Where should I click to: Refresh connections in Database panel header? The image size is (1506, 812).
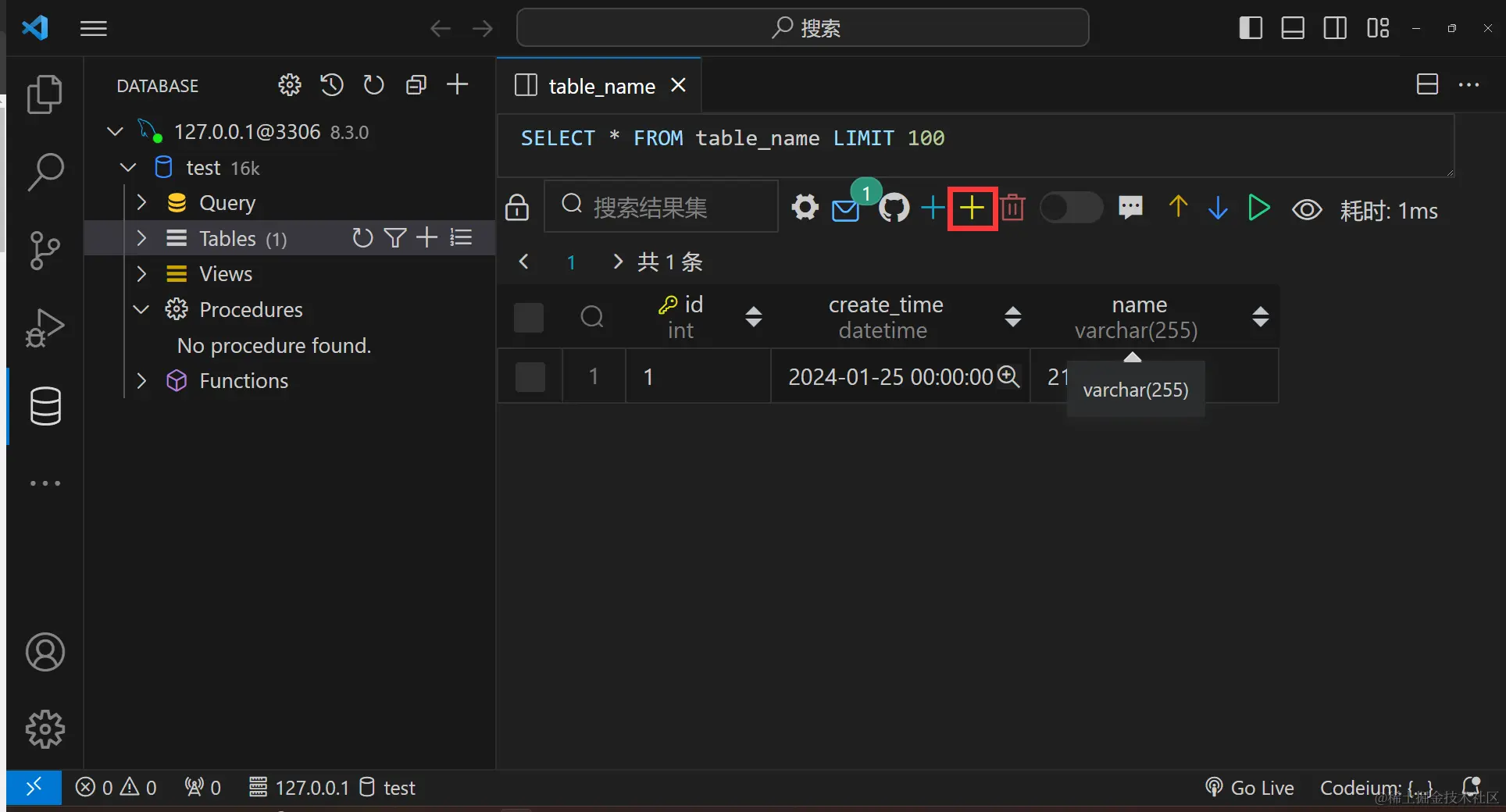374,84
